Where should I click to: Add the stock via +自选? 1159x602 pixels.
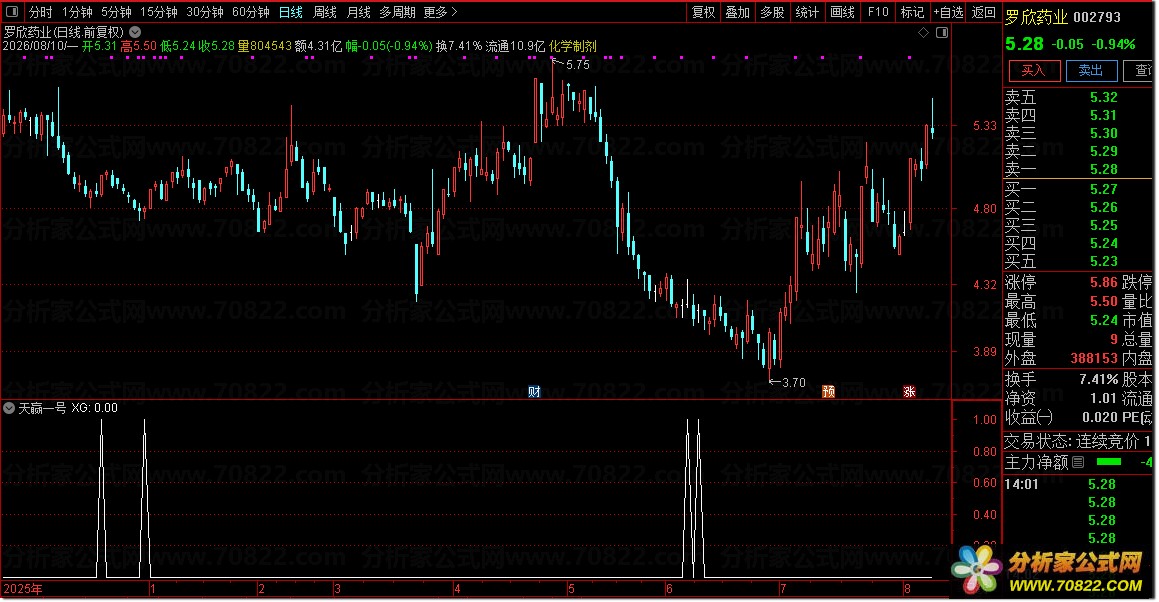pyautogui.click(x=948, y=12)
